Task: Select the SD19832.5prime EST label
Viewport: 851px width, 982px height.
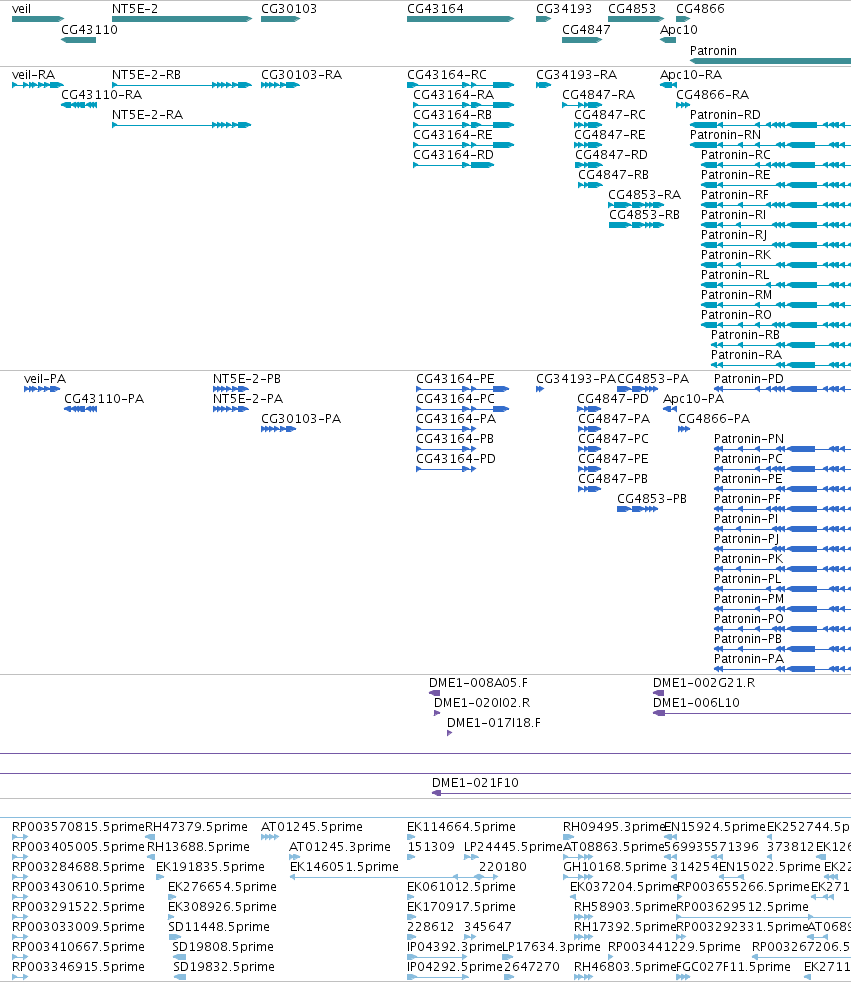Action: (x=224, y=968)
